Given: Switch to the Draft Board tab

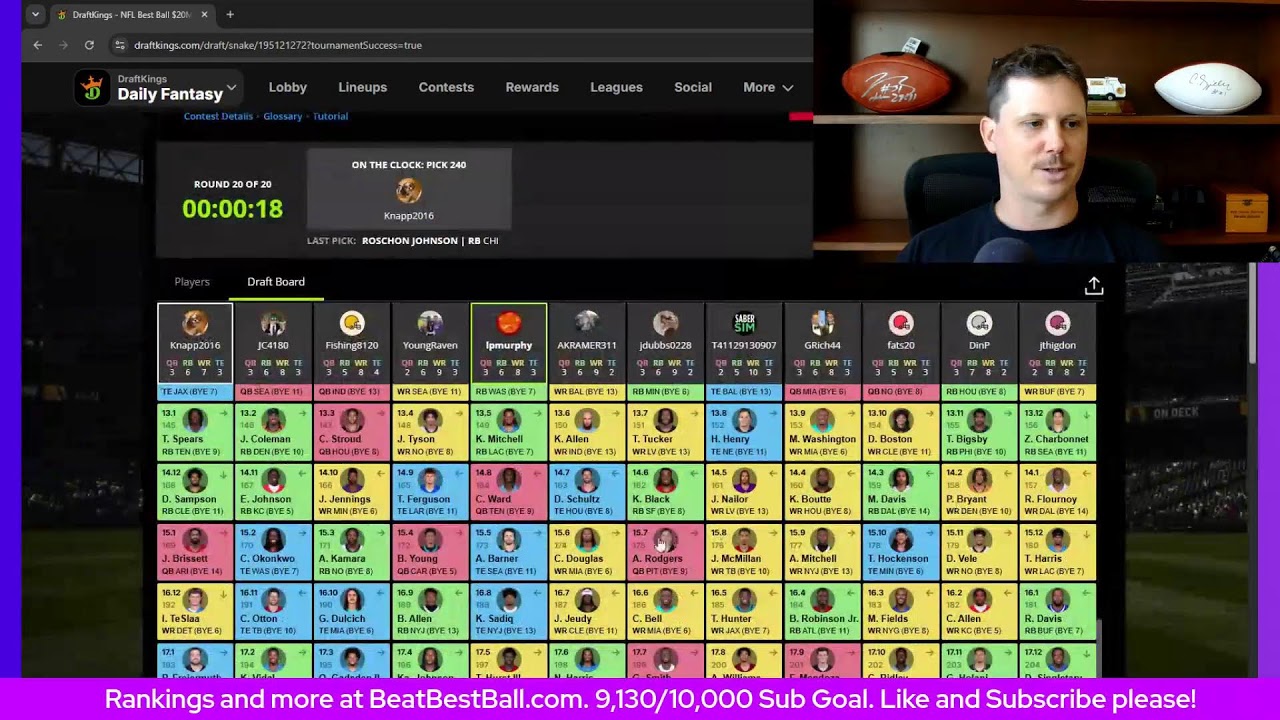Looking at the screenshot, I should pyautogui.click(x=276, y=282).
